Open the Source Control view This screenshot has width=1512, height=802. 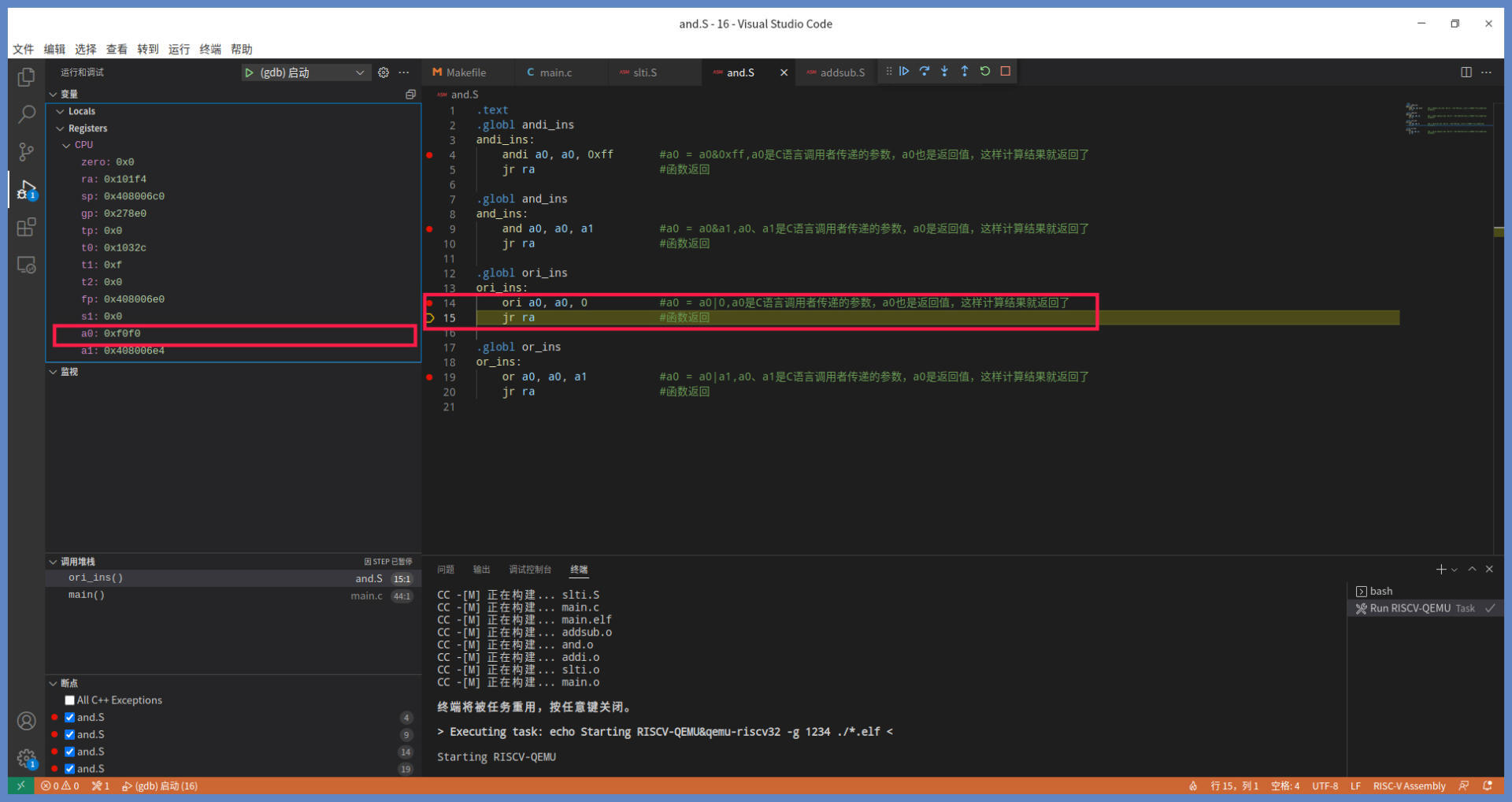26,151
